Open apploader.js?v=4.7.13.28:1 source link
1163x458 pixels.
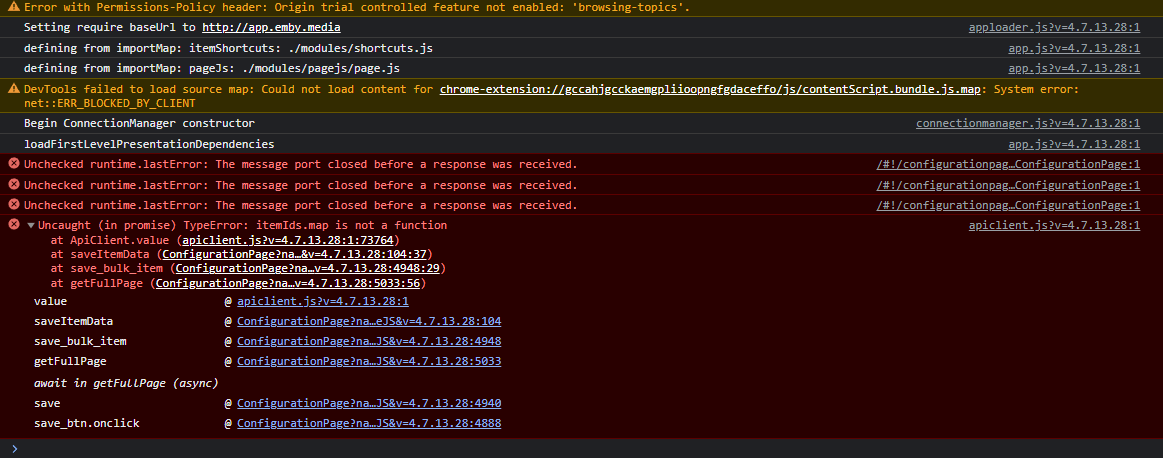1054,27
